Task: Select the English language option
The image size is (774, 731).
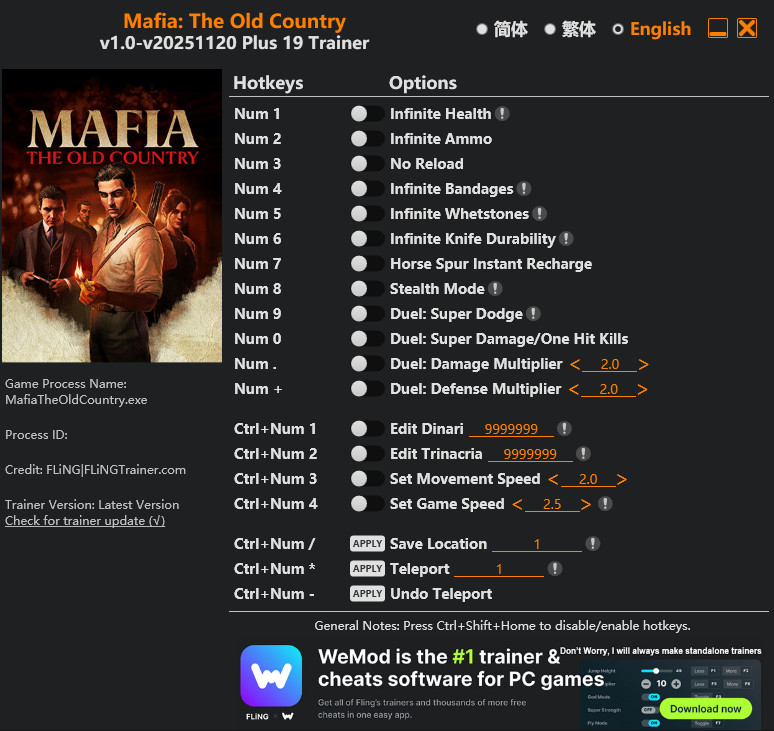Action: point(652,29)
